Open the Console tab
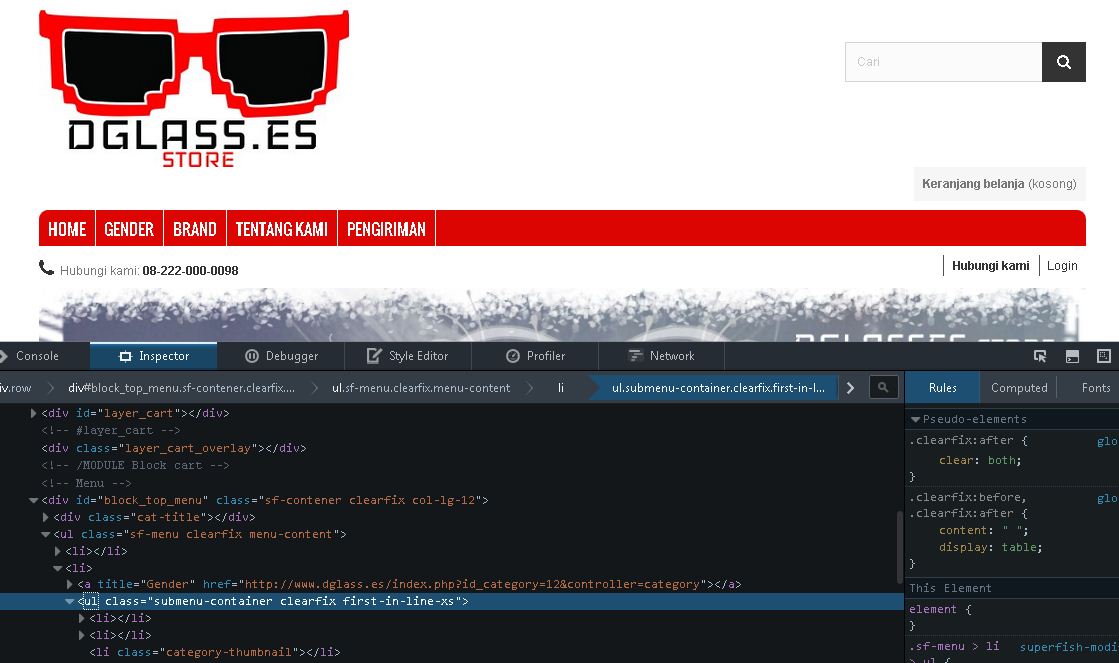The image size is (1119, 663). point(37,356)
